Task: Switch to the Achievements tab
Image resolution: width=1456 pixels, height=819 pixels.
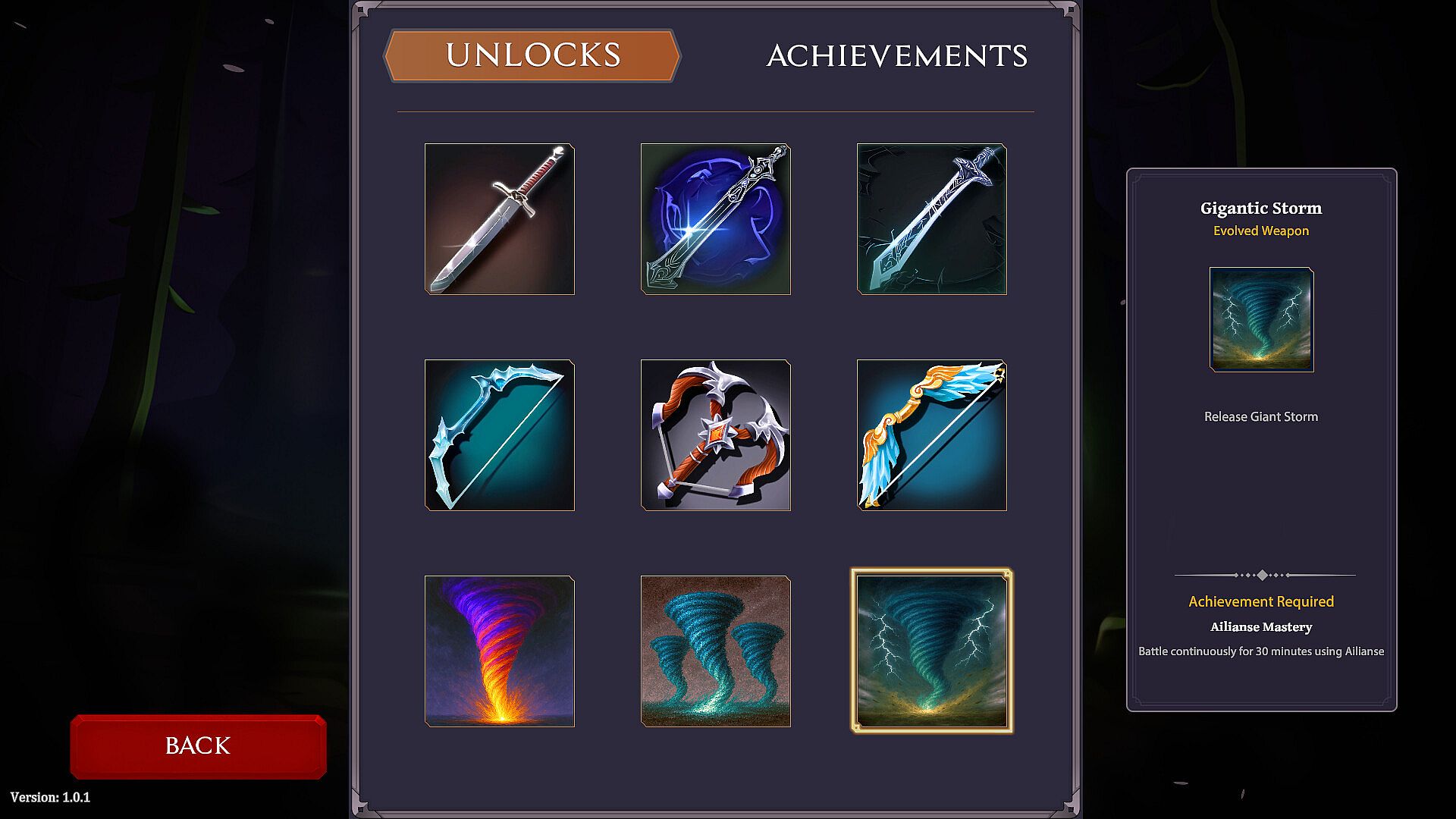Action: (x=897, y=55)
